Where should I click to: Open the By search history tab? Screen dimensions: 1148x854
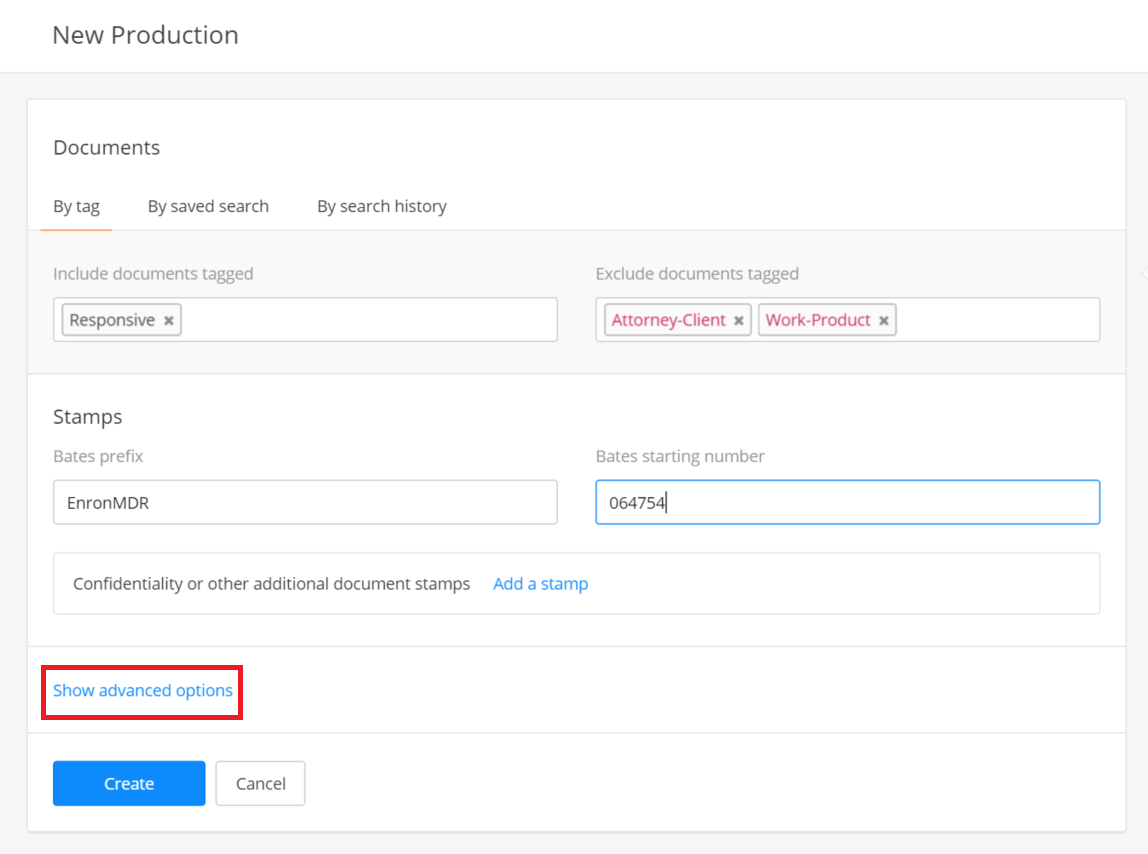(381, 207)
